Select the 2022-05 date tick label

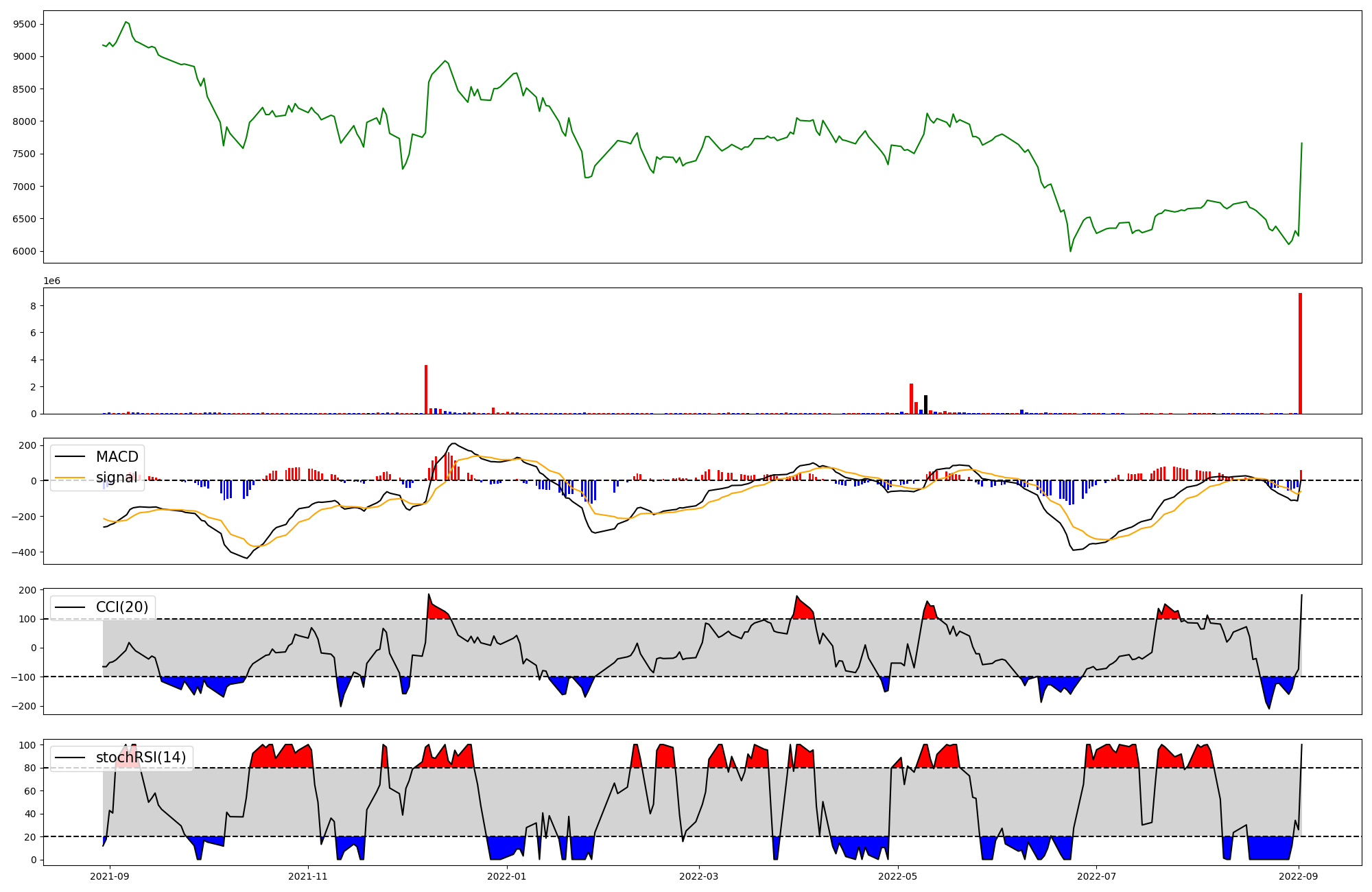tap(898, 876)
